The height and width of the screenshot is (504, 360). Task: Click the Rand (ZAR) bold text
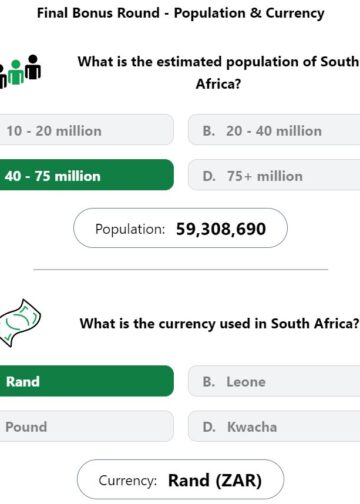click(215, 480)
